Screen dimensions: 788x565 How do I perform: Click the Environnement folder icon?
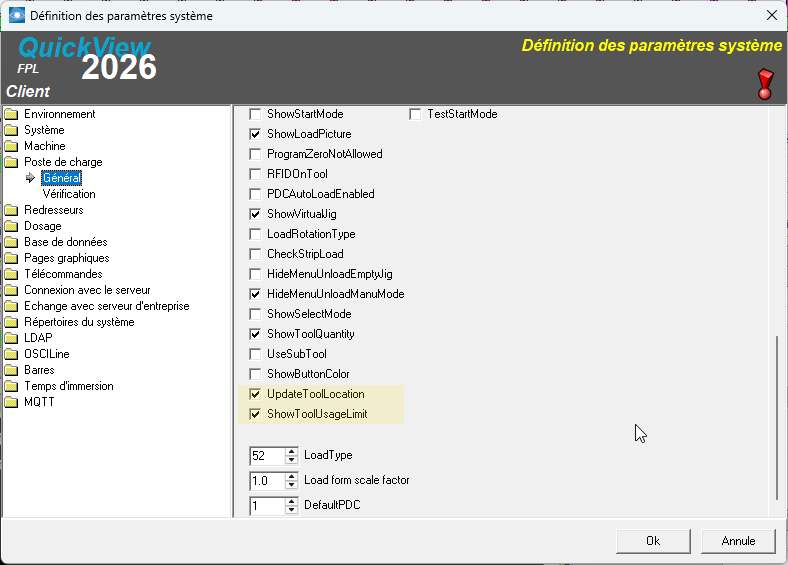[11, 114]
